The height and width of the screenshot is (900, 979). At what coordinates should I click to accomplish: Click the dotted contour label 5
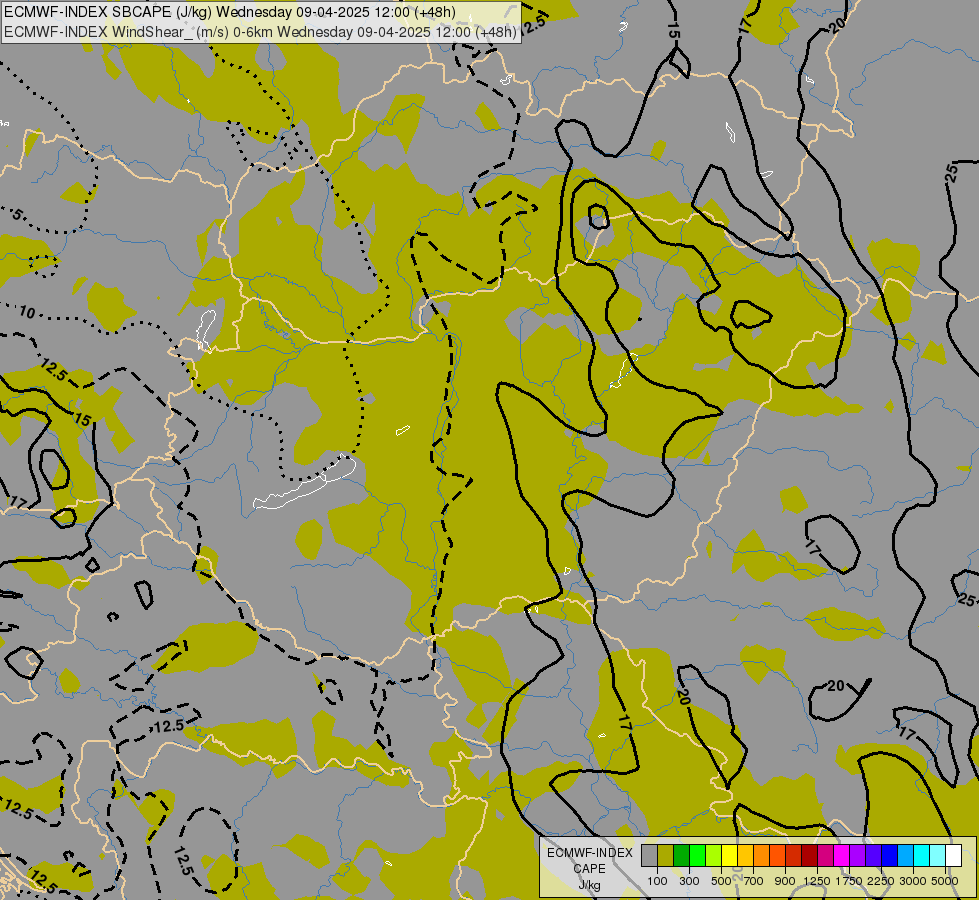[17, 215]
